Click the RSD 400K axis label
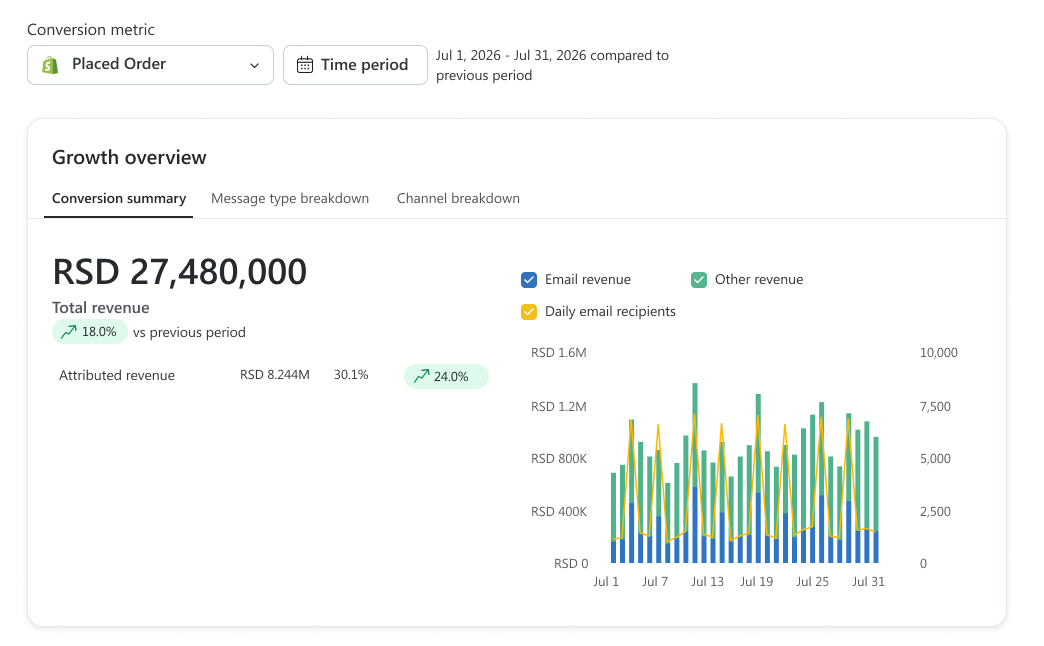Screen dimensions: 1044x646 [x=559, y=511]
